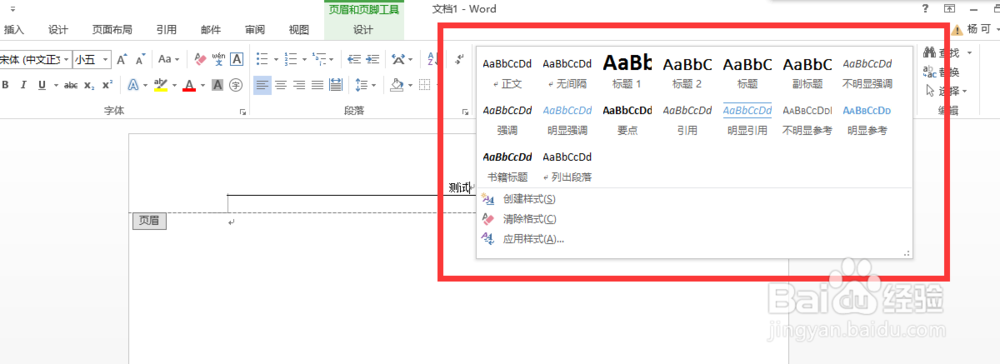Expand highlight color dropdown arrow
The height and width of the screenshot is (364, 1000).
click(x=174, y=85)
